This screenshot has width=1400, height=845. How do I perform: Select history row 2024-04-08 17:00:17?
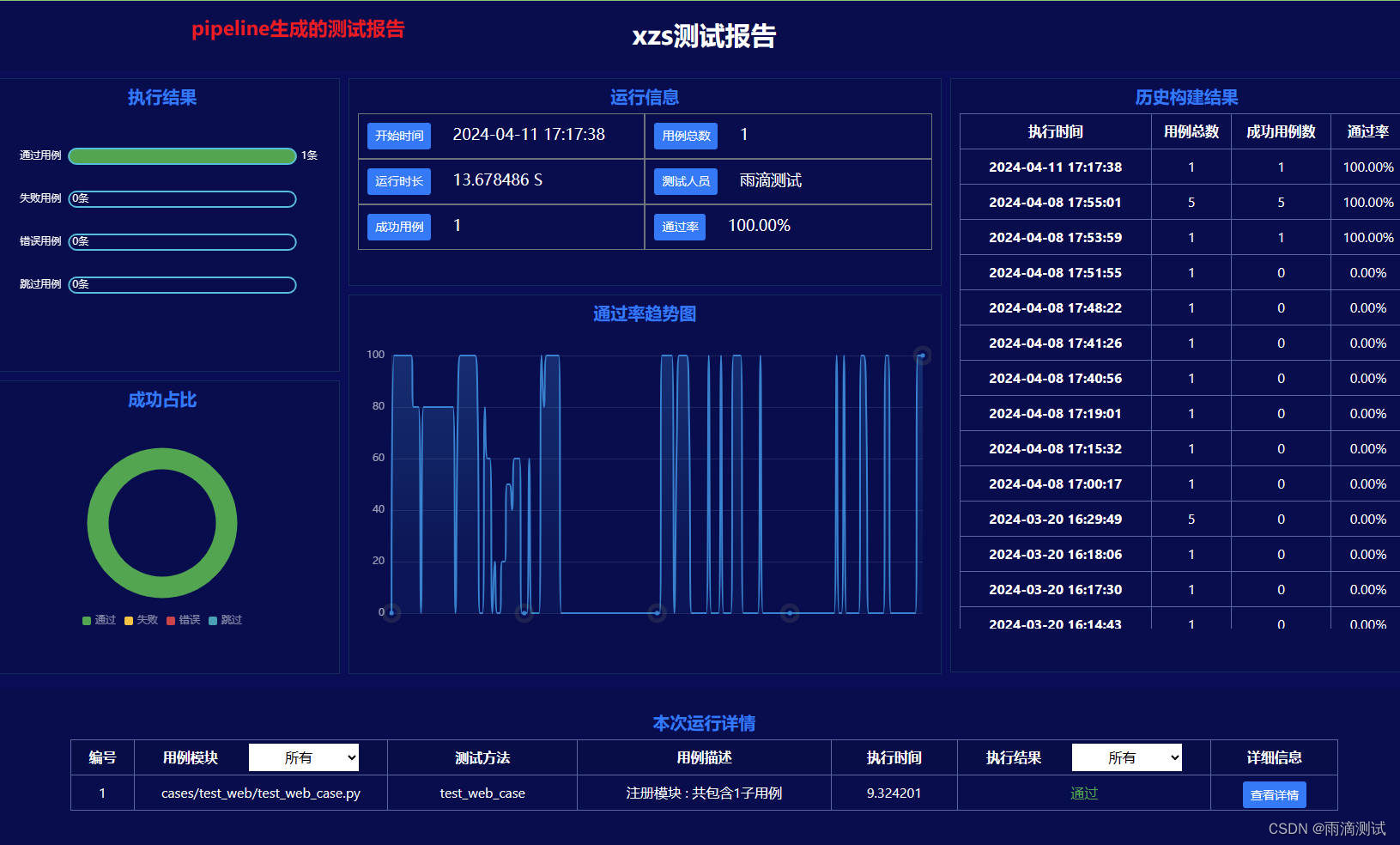(1180, 484)
